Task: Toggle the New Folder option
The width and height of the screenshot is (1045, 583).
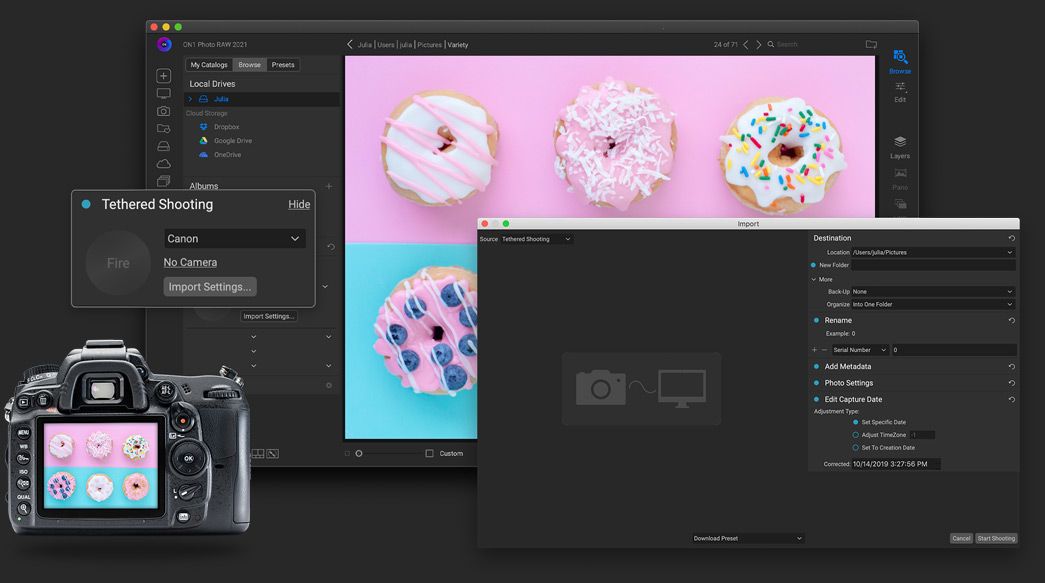Action: coord(813,265)
